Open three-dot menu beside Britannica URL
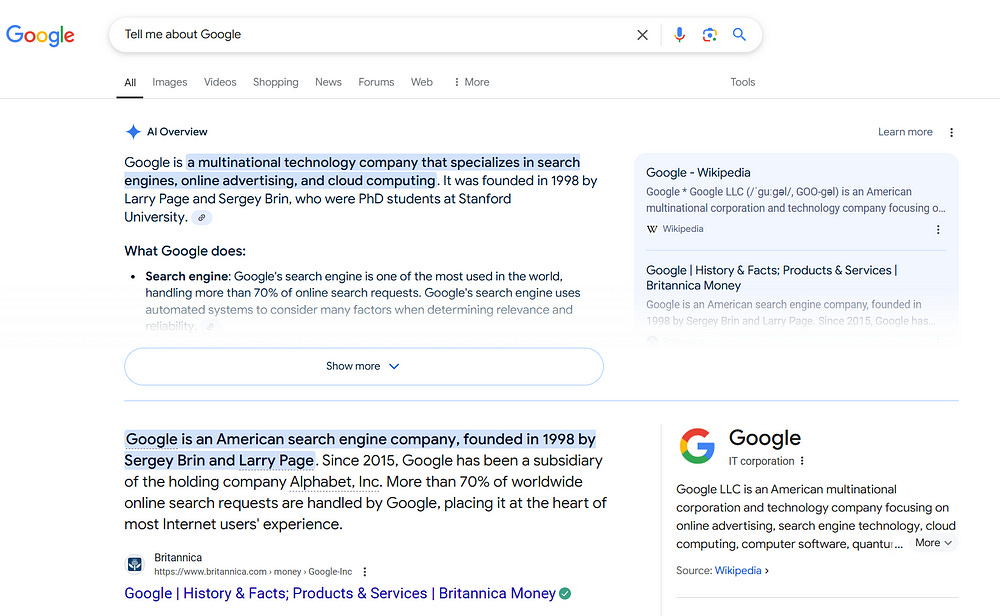This screenshot has width=1000, height=616. click(x=365, y=572)
